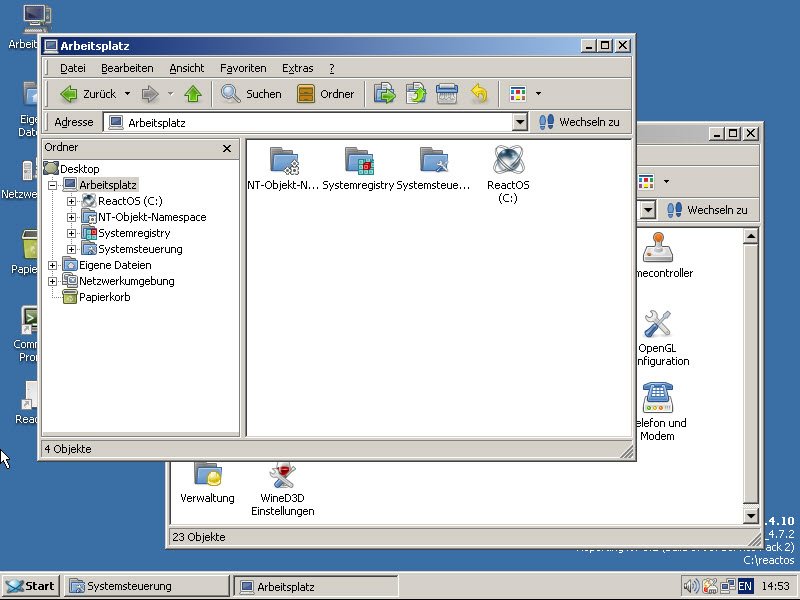
Task: Open the Favoriten menu
Action: pos(243,68)
